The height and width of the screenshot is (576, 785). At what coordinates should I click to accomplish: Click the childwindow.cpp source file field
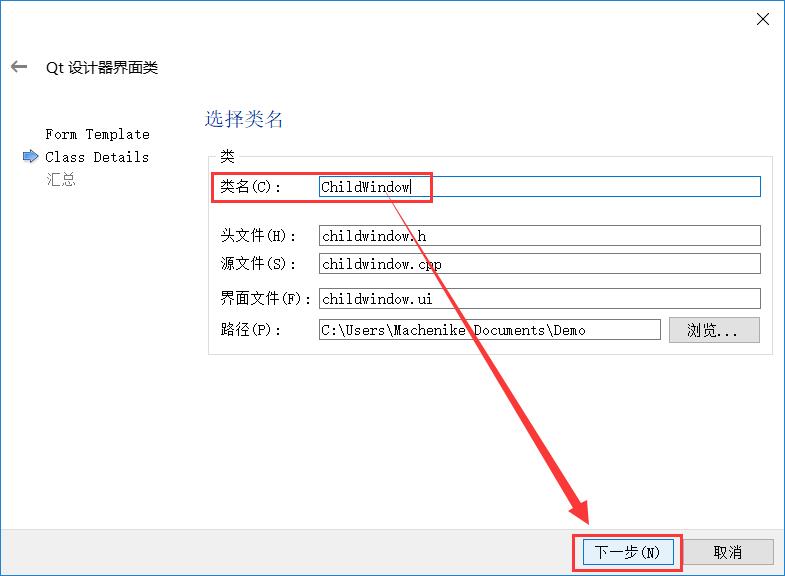[x=539, y=264]
